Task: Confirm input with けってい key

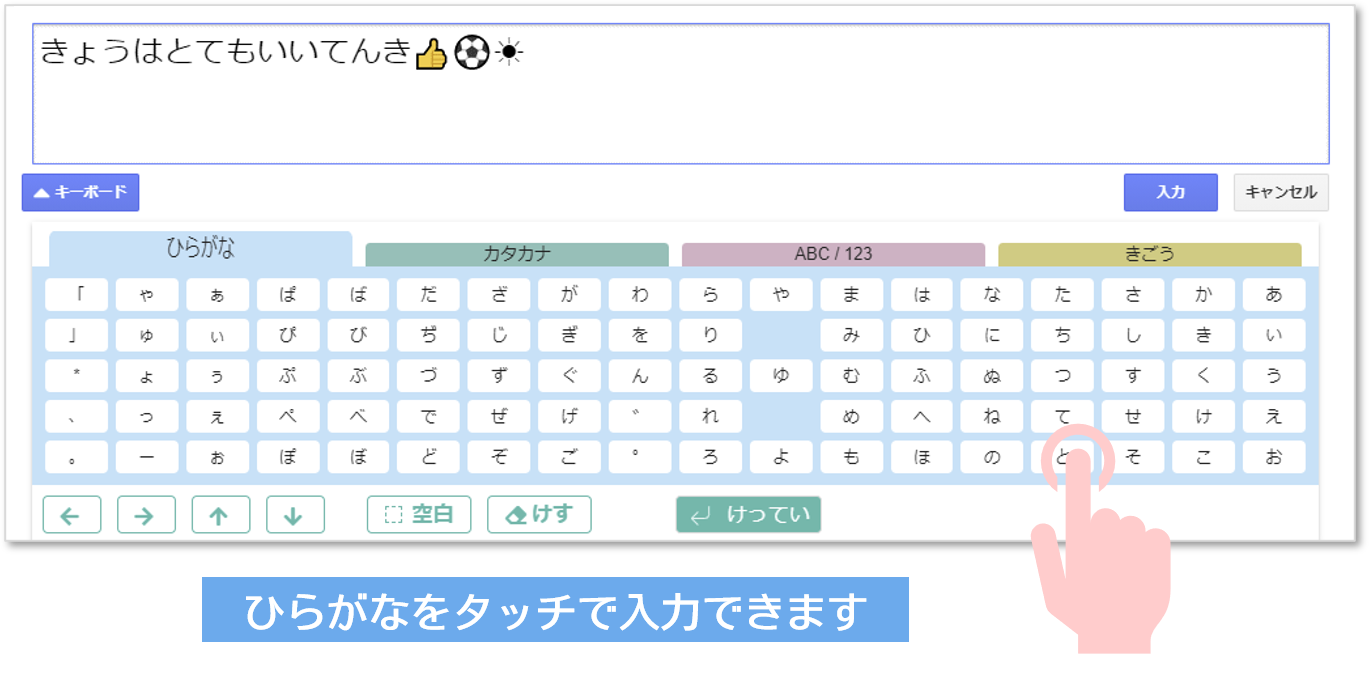Action: [x=748, y=515]
